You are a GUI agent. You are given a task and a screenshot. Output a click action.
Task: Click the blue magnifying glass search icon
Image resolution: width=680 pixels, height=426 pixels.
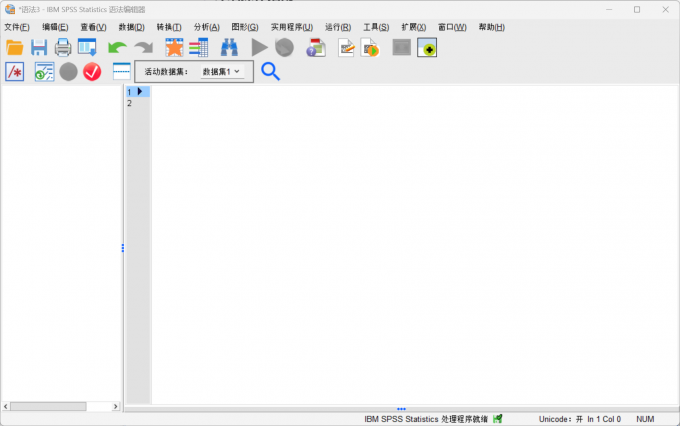270,71
